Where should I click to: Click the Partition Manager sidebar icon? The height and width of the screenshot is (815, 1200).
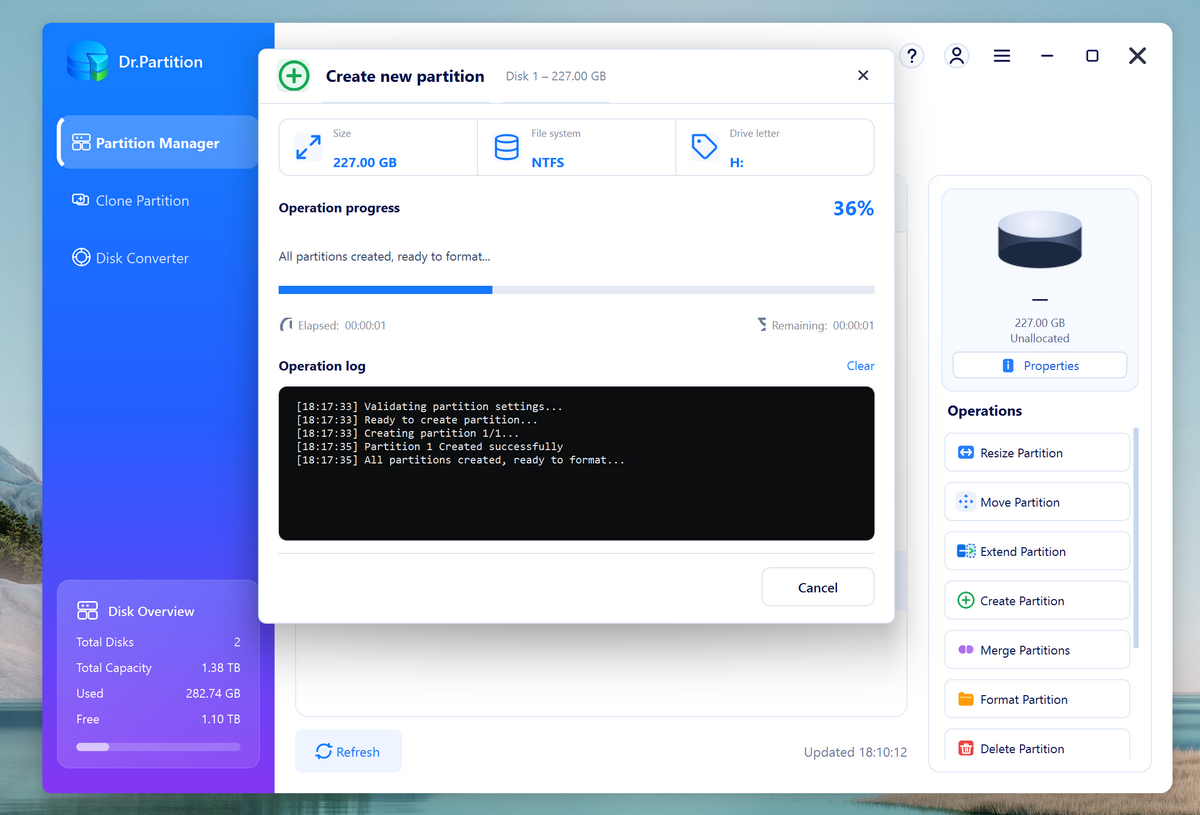coord(81,143)
